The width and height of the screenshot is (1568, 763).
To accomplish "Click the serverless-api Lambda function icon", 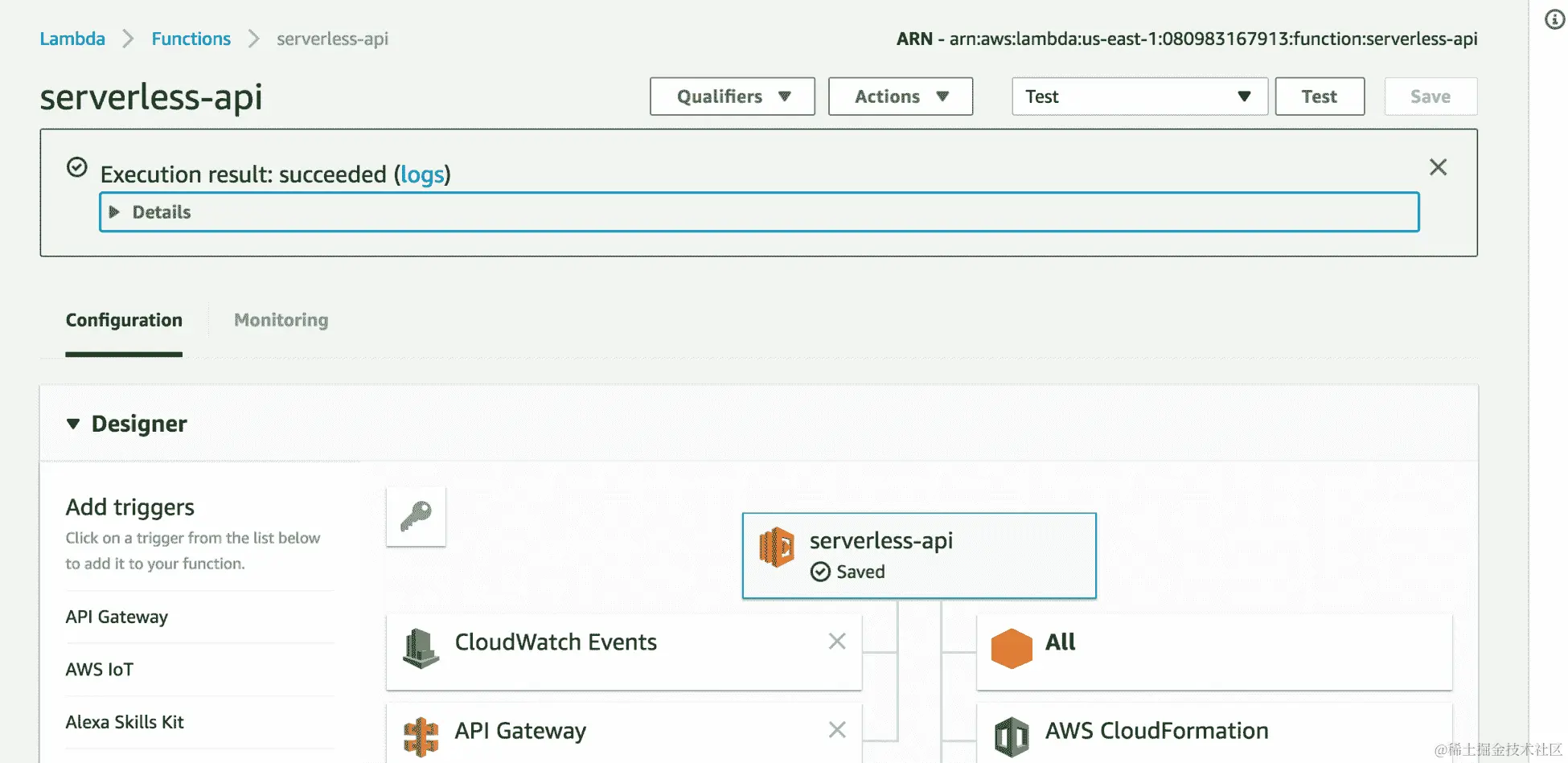I will [x=776, y=547].
